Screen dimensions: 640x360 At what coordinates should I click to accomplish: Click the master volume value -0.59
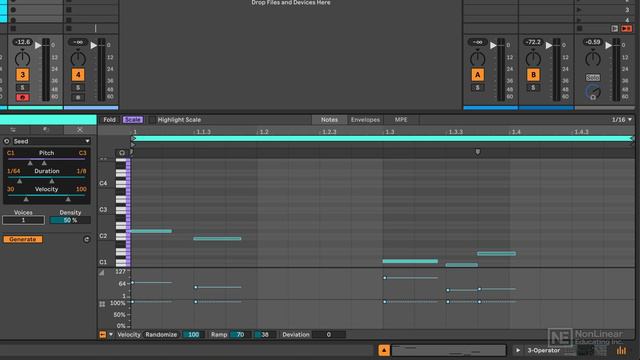click(593, 42)
